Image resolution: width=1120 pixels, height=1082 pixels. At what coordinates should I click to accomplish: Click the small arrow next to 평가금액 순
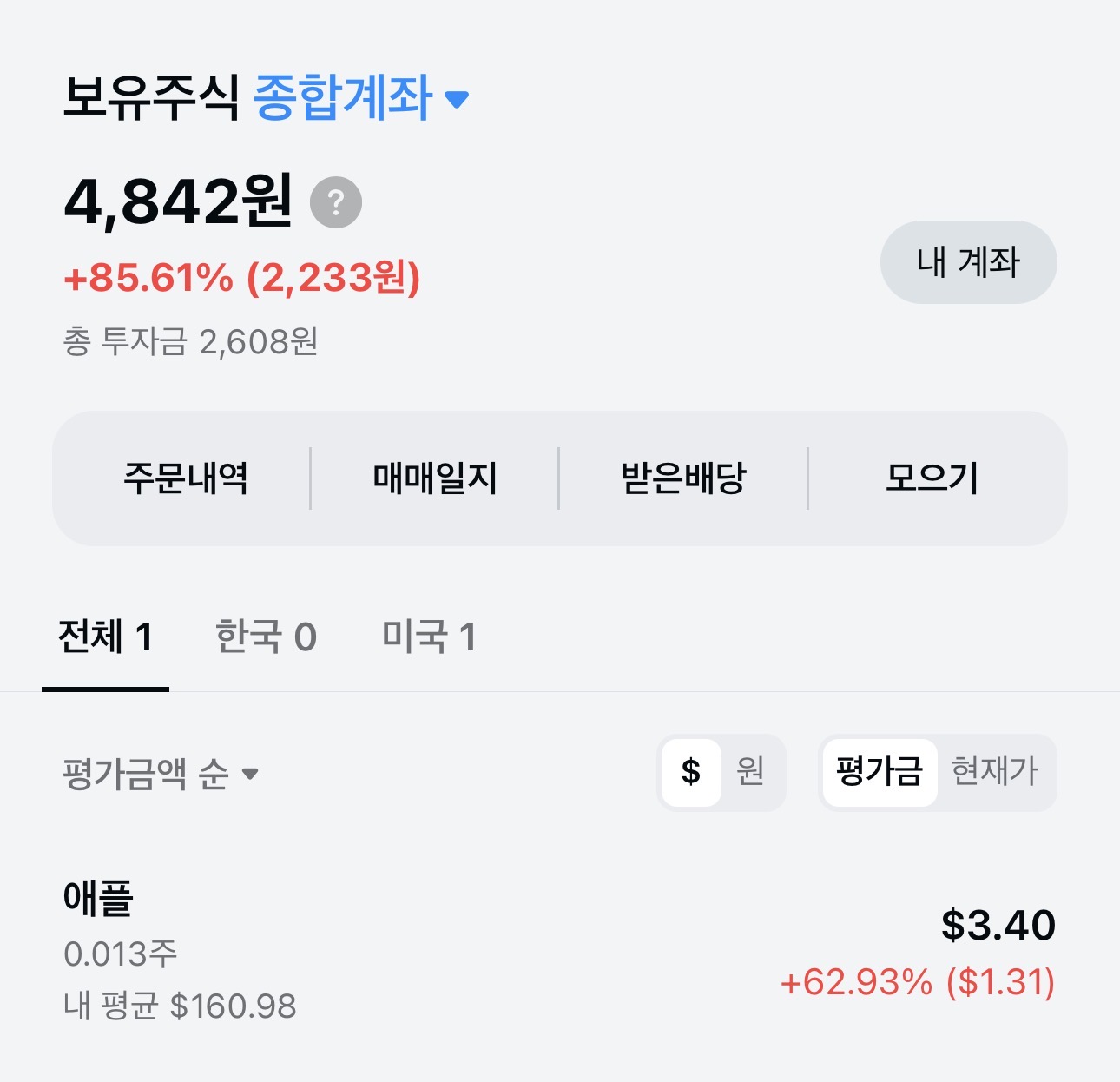(250, 774)
